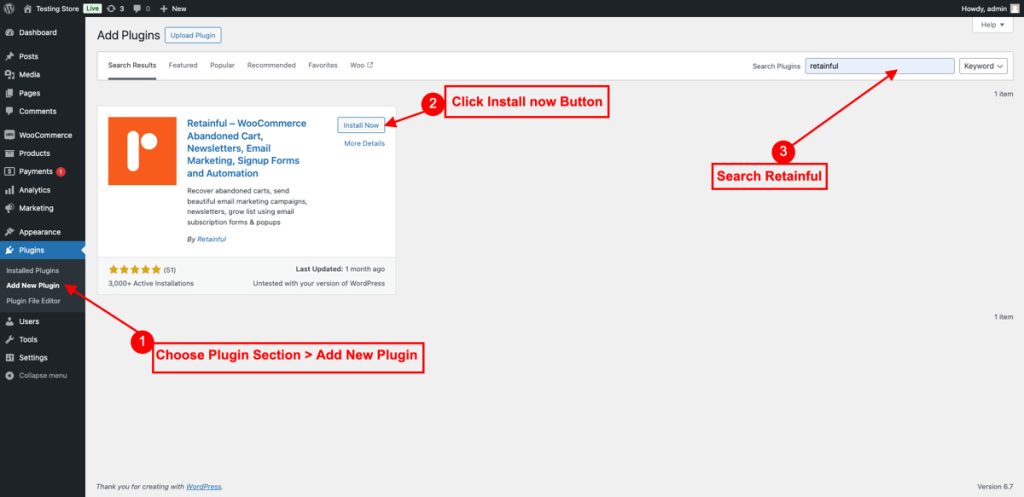Click the Collapse menu arrow icon
Viewport: 1024px width, 497px height.
(9, 376)
